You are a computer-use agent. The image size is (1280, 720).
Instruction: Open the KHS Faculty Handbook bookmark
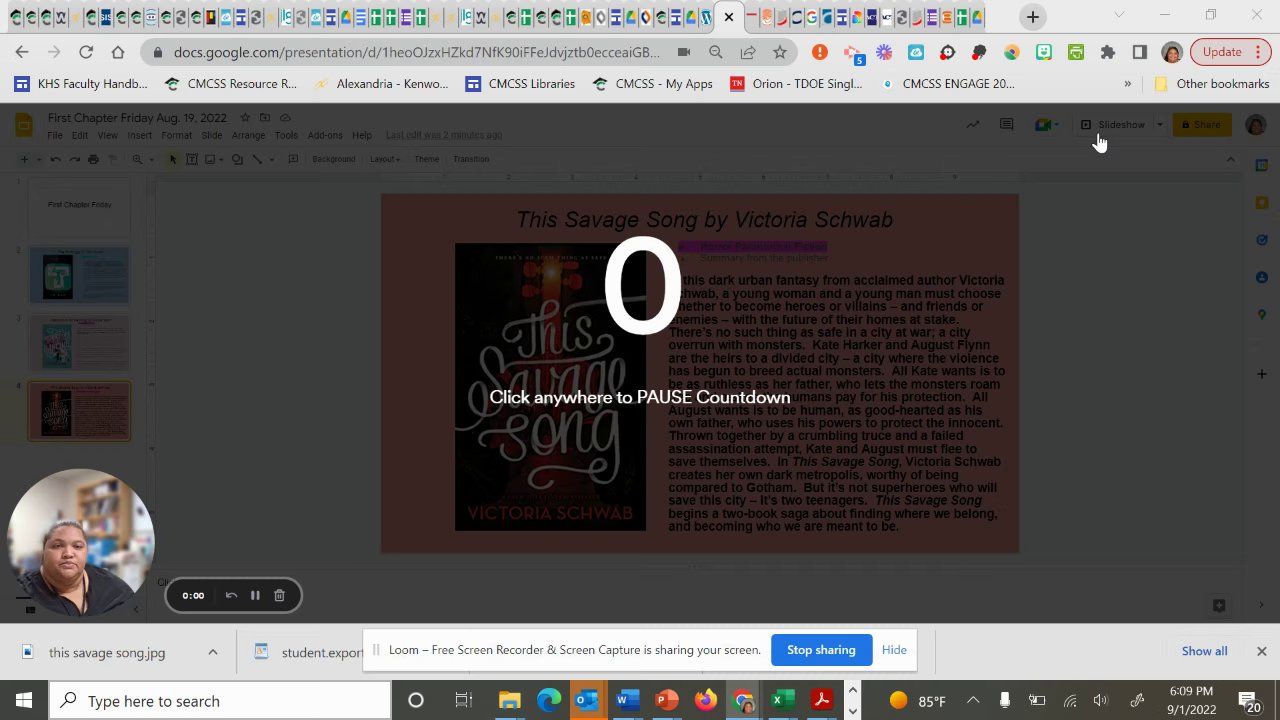tap(82, 84)
